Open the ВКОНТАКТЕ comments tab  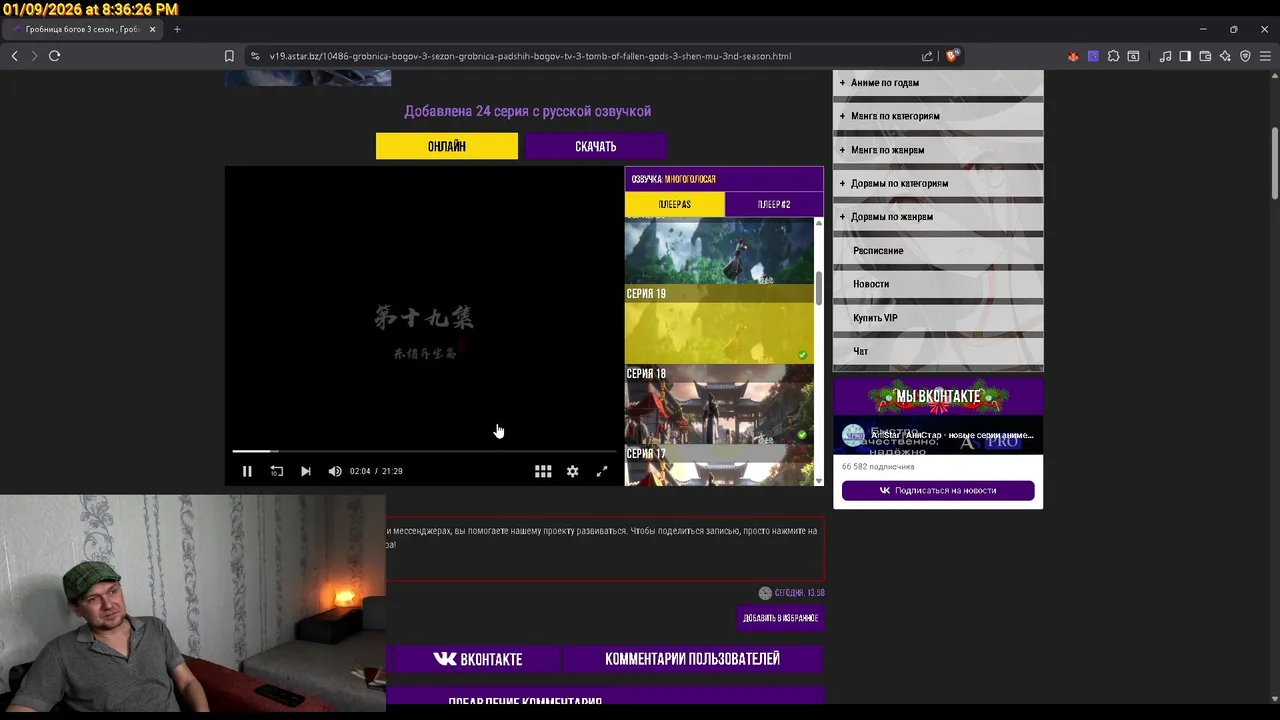[478, 659]
